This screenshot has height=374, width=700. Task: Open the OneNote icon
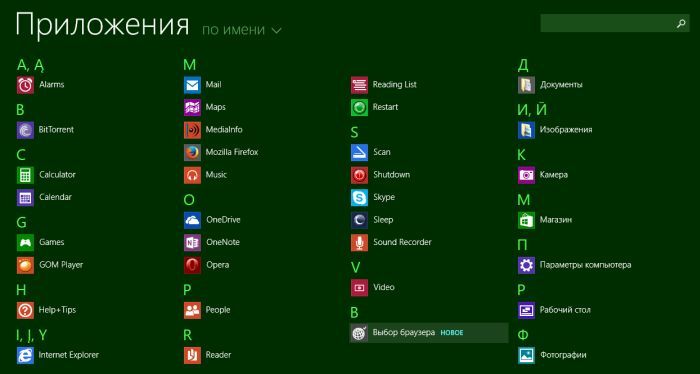[192, 242]
